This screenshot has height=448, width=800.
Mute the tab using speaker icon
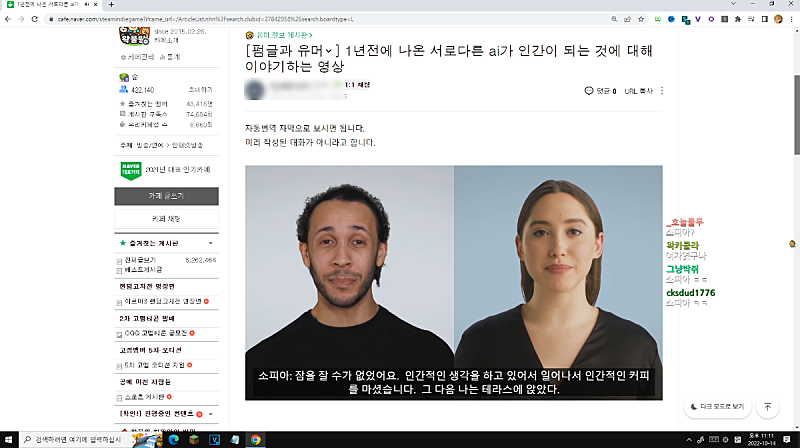click(x=86, y=5)
